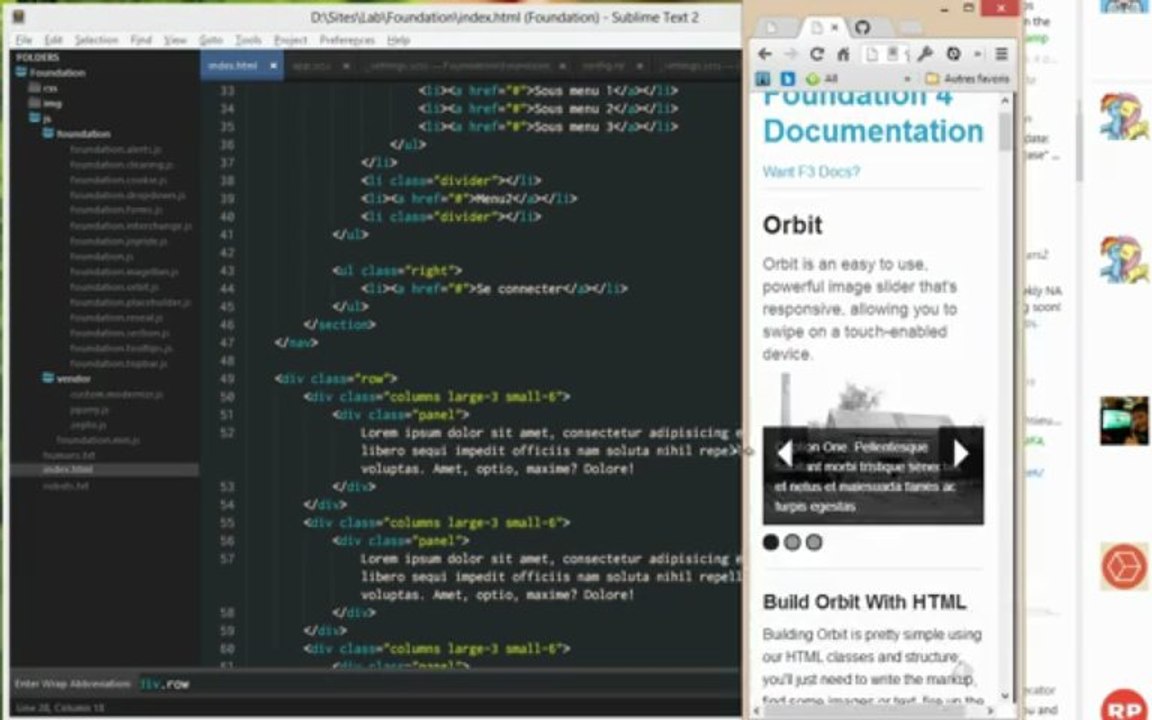The height and width of the screenshot is (720, 1152).
Task: Open foundation.orbit.js in the sidebar
Action: click(x=115, y=287)
